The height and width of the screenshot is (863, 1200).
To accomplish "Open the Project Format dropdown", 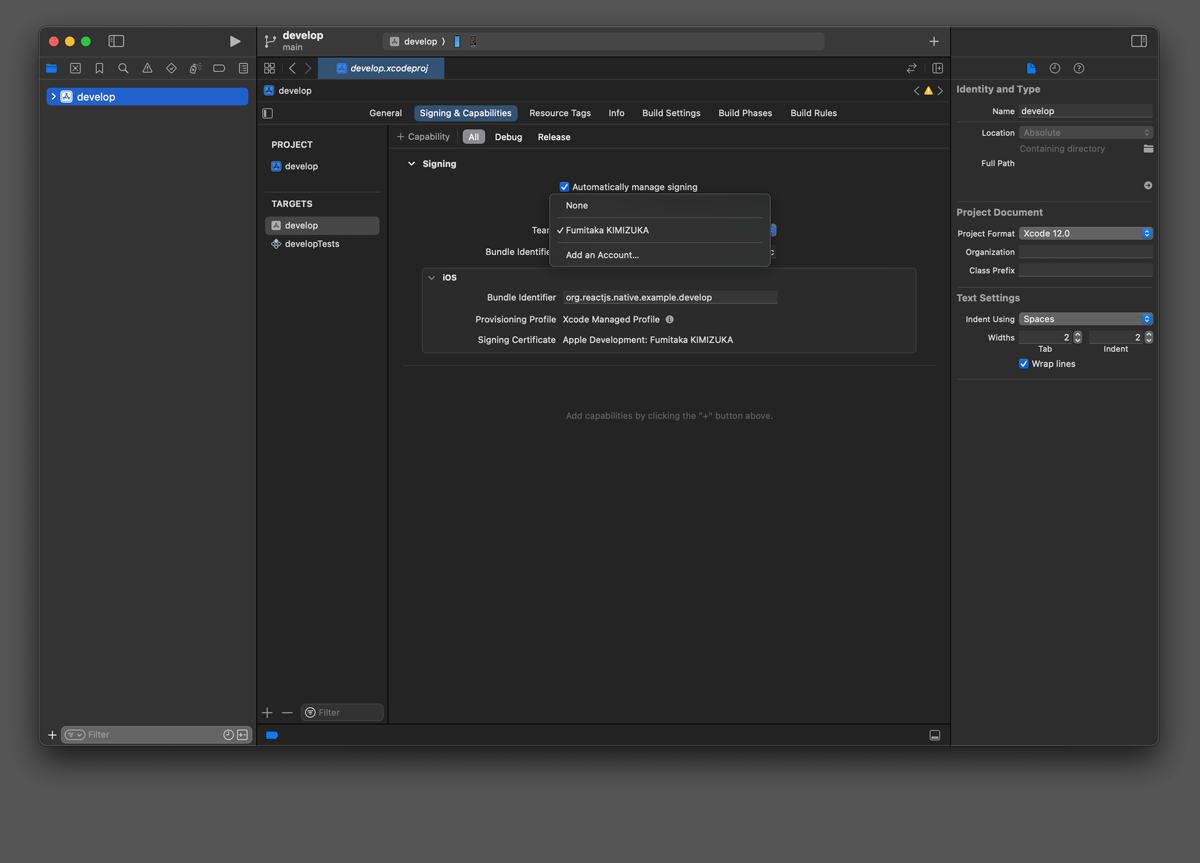I will [x=1086, y=234].
